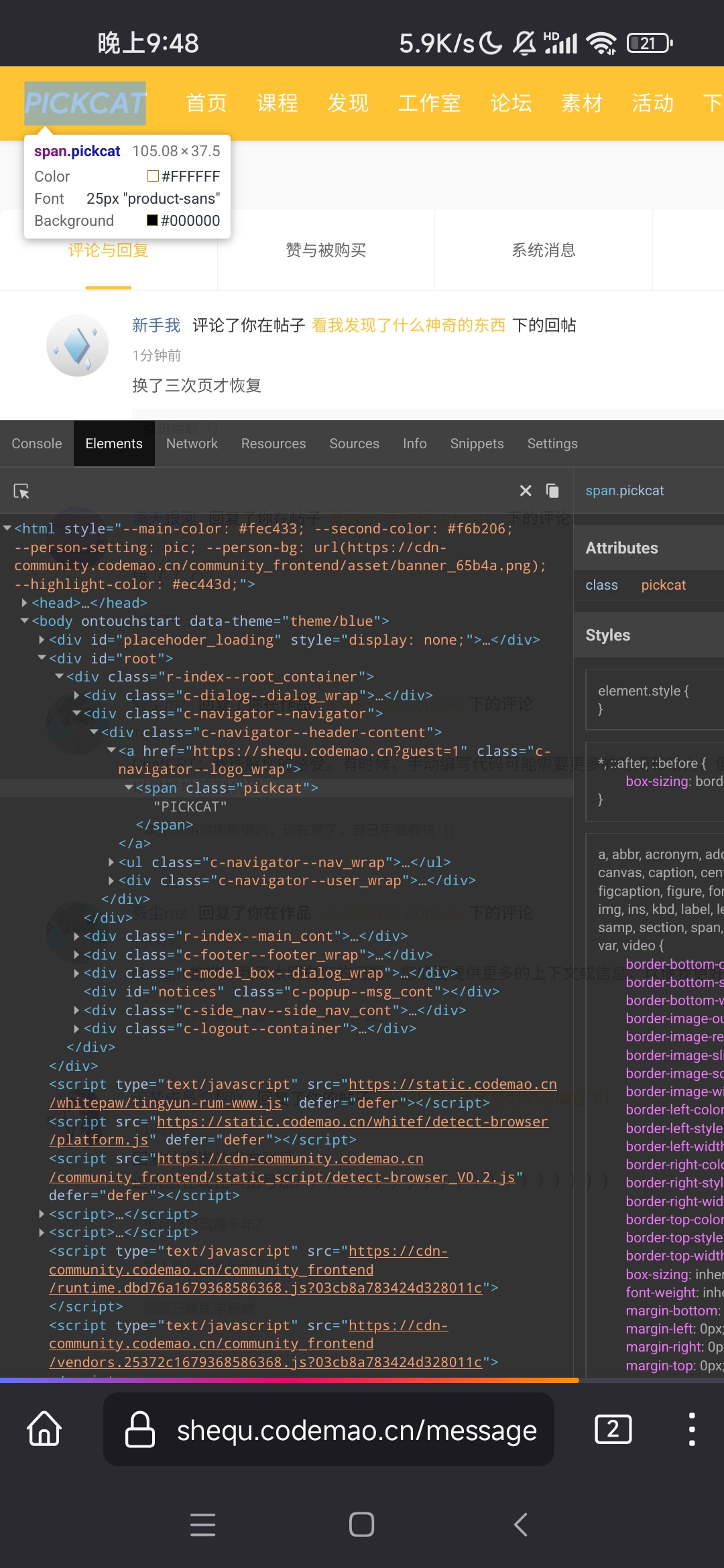724x1568 pixels.
Task: Copy node using the copy icon
Action: pos(552,491)
